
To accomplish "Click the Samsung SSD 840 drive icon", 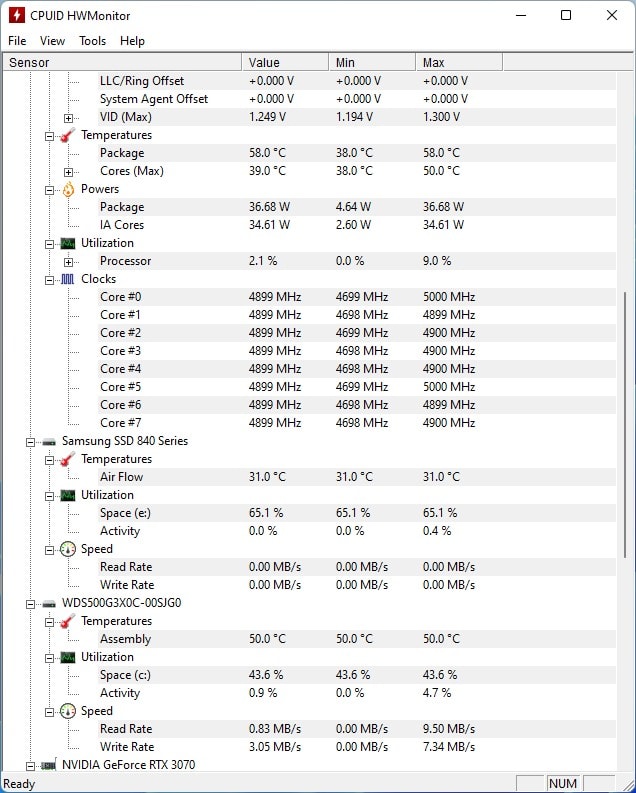I will [x=49, y=442].
